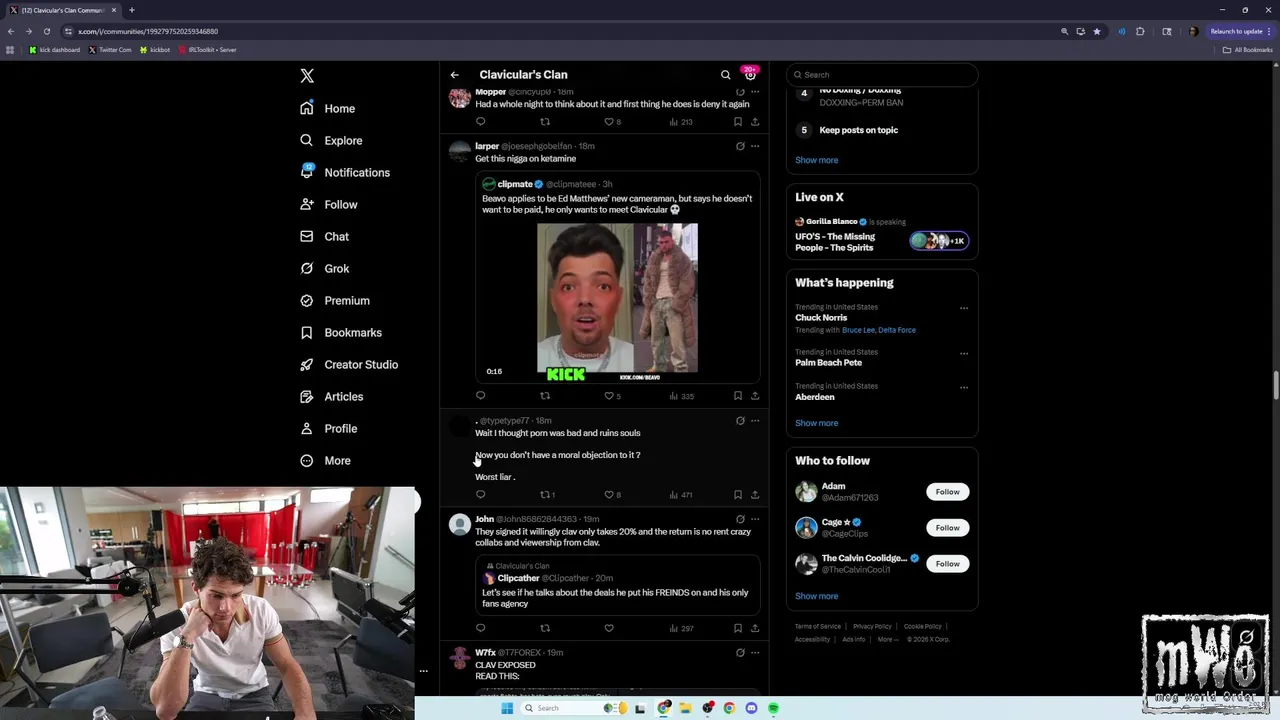Follow Cage

tap(947, 528)
